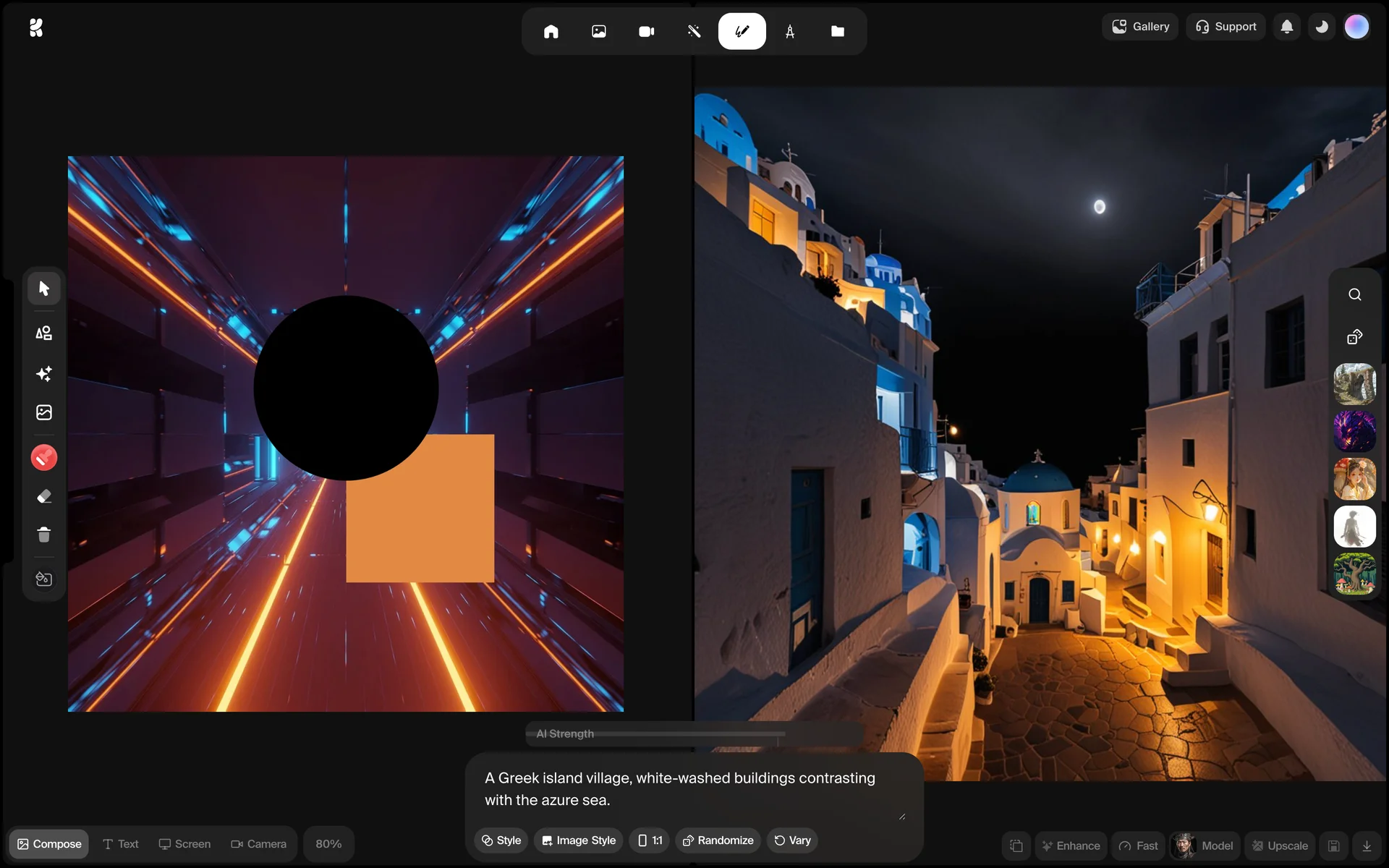The width and height of the screenshot is (1389, 868).
Task: Toggle Fast generation mode
Action: tap(1138, 846)
